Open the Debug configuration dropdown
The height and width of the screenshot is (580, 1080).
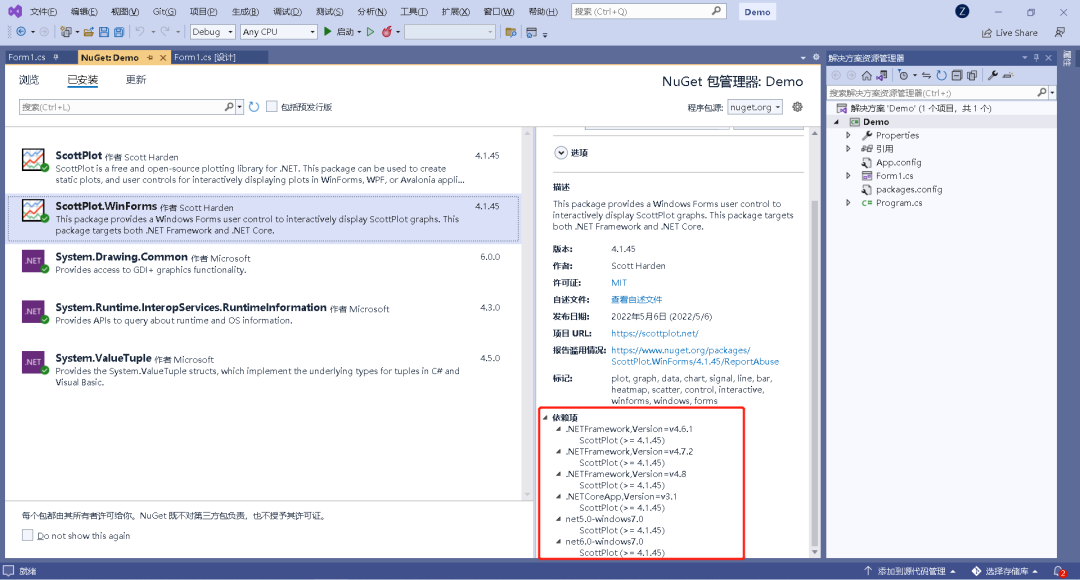(x=212, y=32)
